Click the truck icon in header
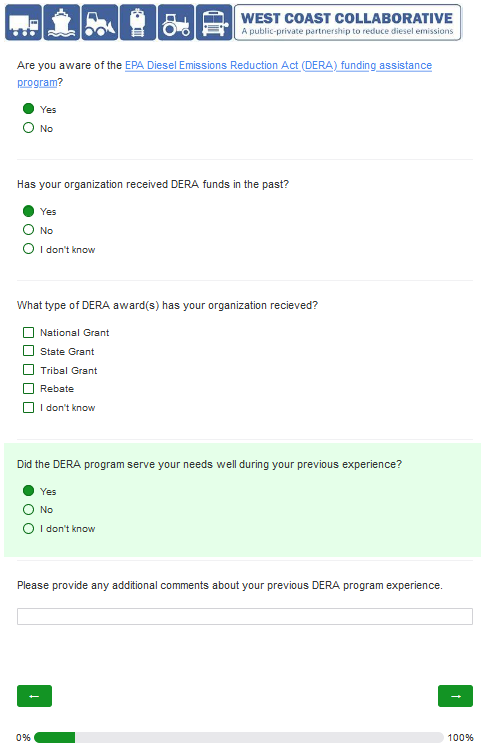The height and width of the screenshot is (750, 481). click(23, 22)
